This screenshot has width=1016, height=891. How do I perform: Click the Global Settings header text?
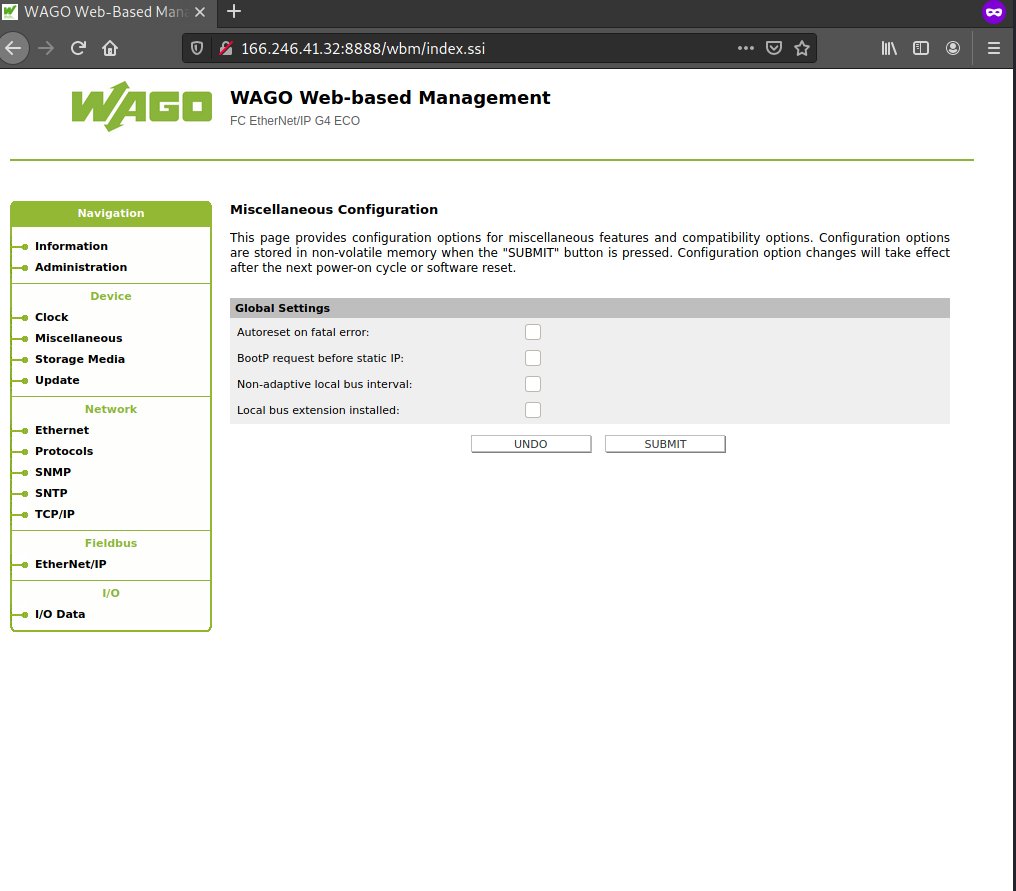(283, 308)
